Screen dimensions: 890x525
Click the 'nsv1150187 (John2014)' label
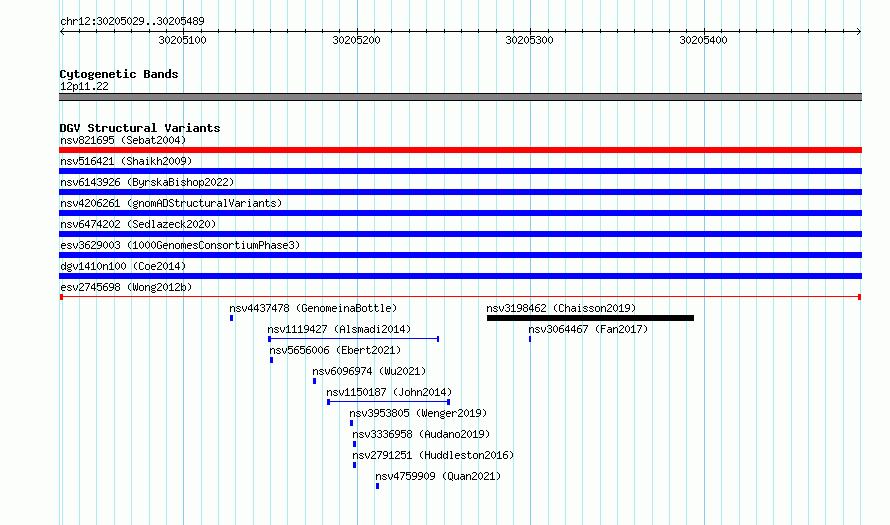coord(389,392)
